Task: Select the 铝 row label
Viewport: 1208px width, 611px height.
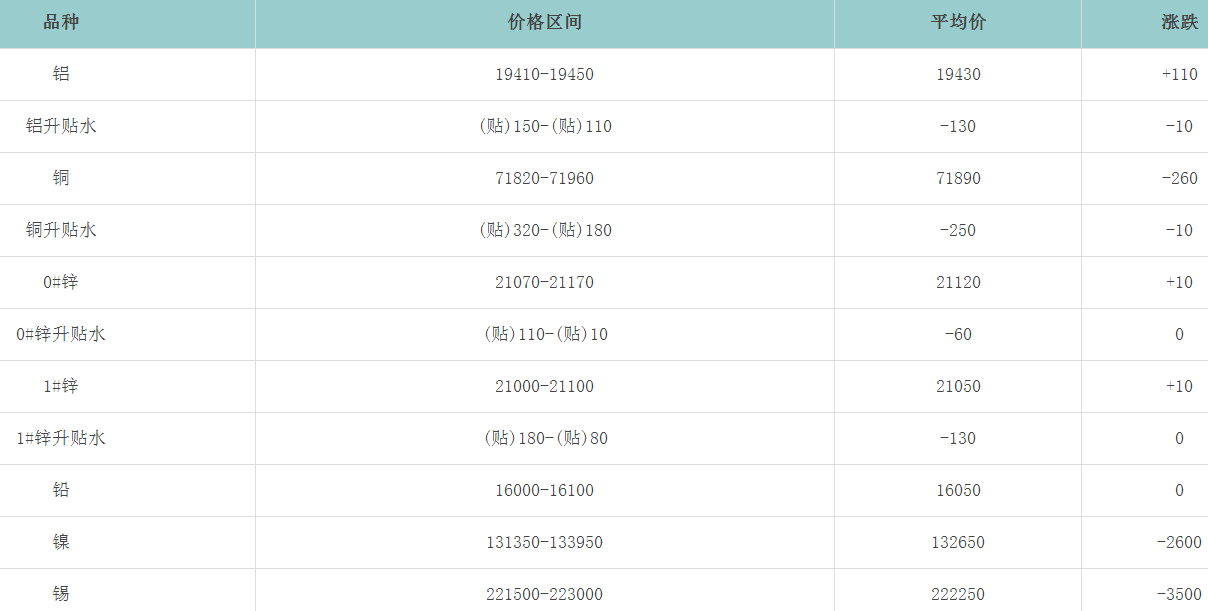Action: point(61,74)
